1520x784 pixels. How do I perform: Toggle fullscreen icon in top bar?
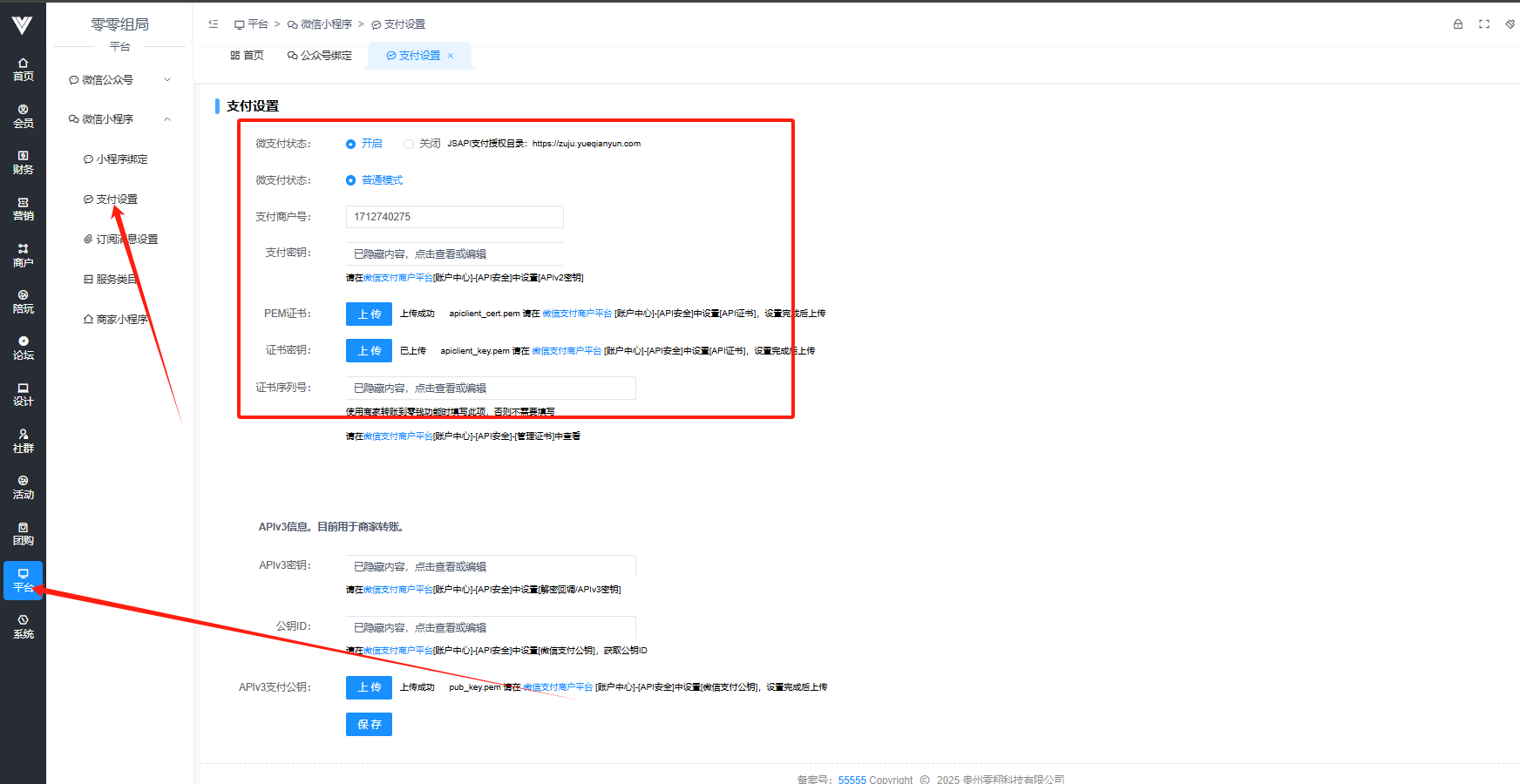click(1484, 24)
